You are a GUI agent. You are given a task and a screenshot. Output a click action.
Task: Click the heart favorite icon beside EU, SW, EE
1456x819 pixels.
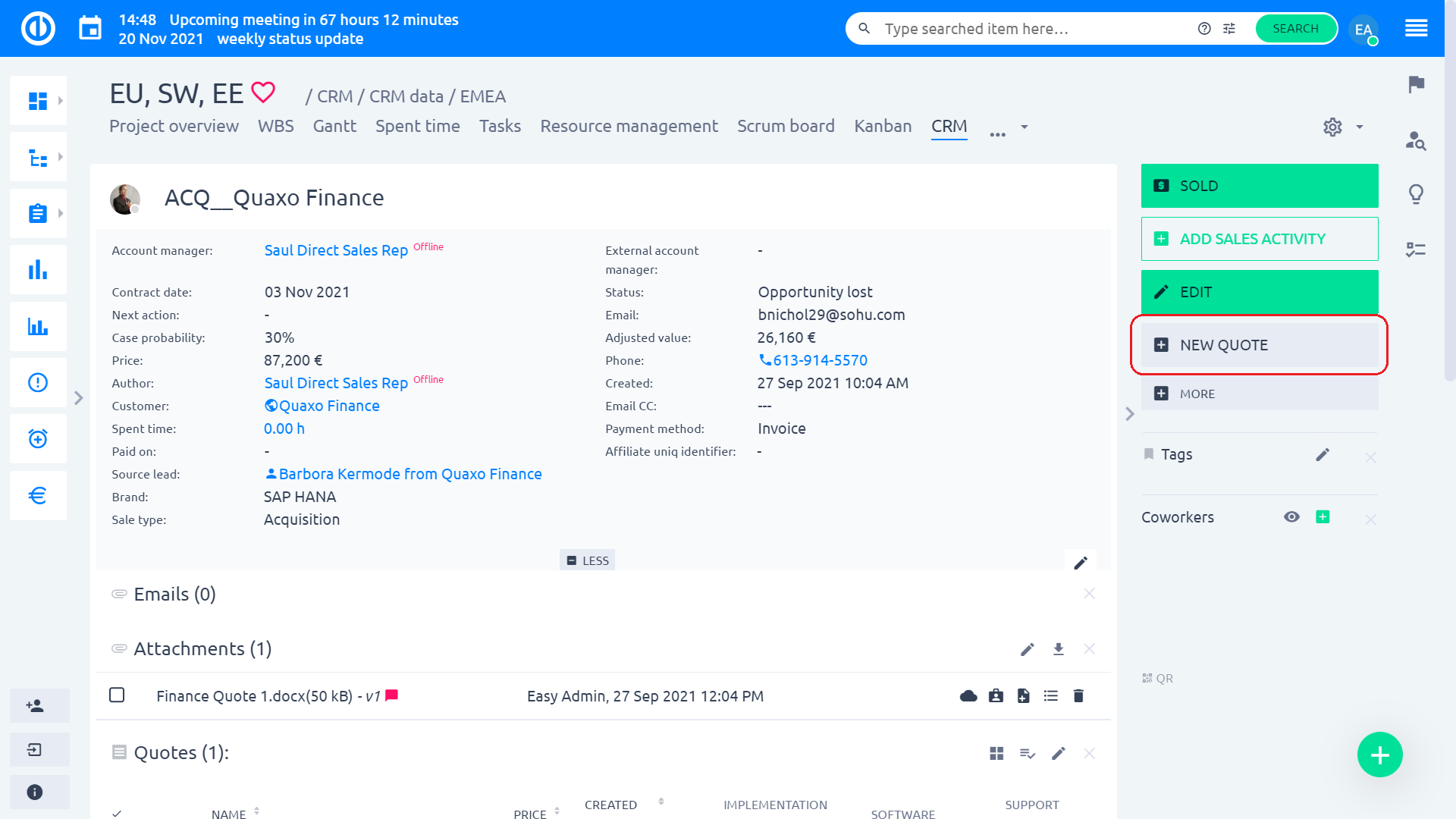pos(263,93)
